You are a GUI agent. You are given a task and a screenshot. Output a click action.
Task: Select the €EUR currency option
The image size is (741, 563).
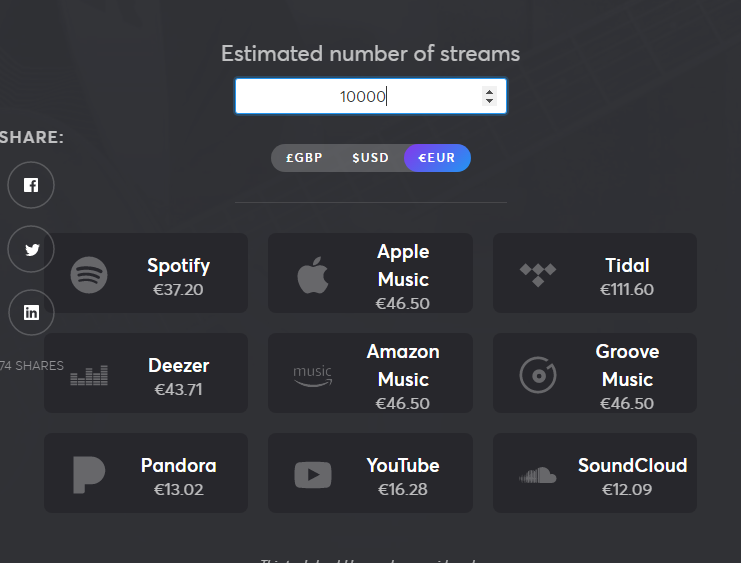coord(437,158)
